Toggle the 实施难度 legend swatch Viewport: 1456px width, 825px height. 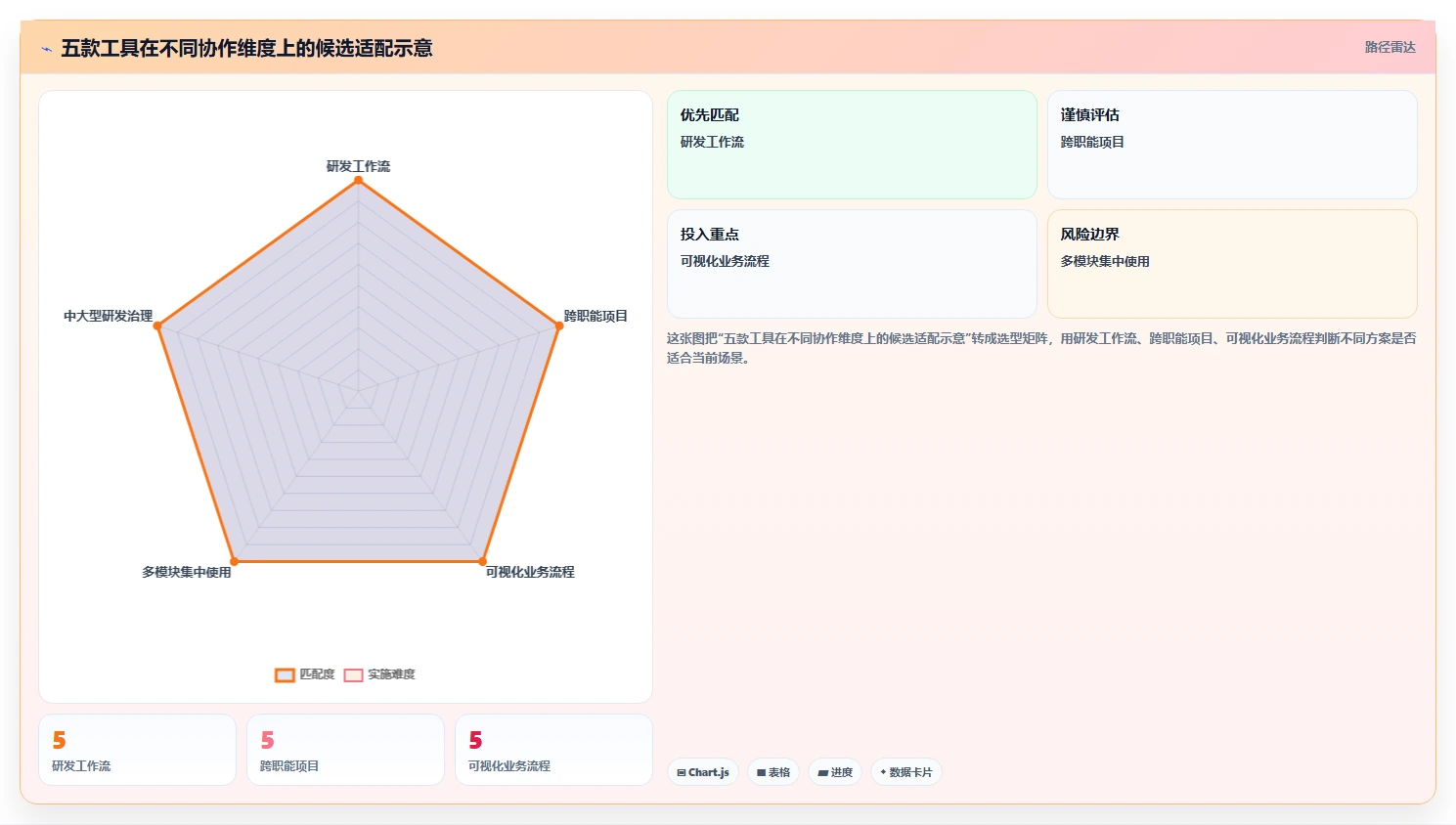[x=353, y=674]
